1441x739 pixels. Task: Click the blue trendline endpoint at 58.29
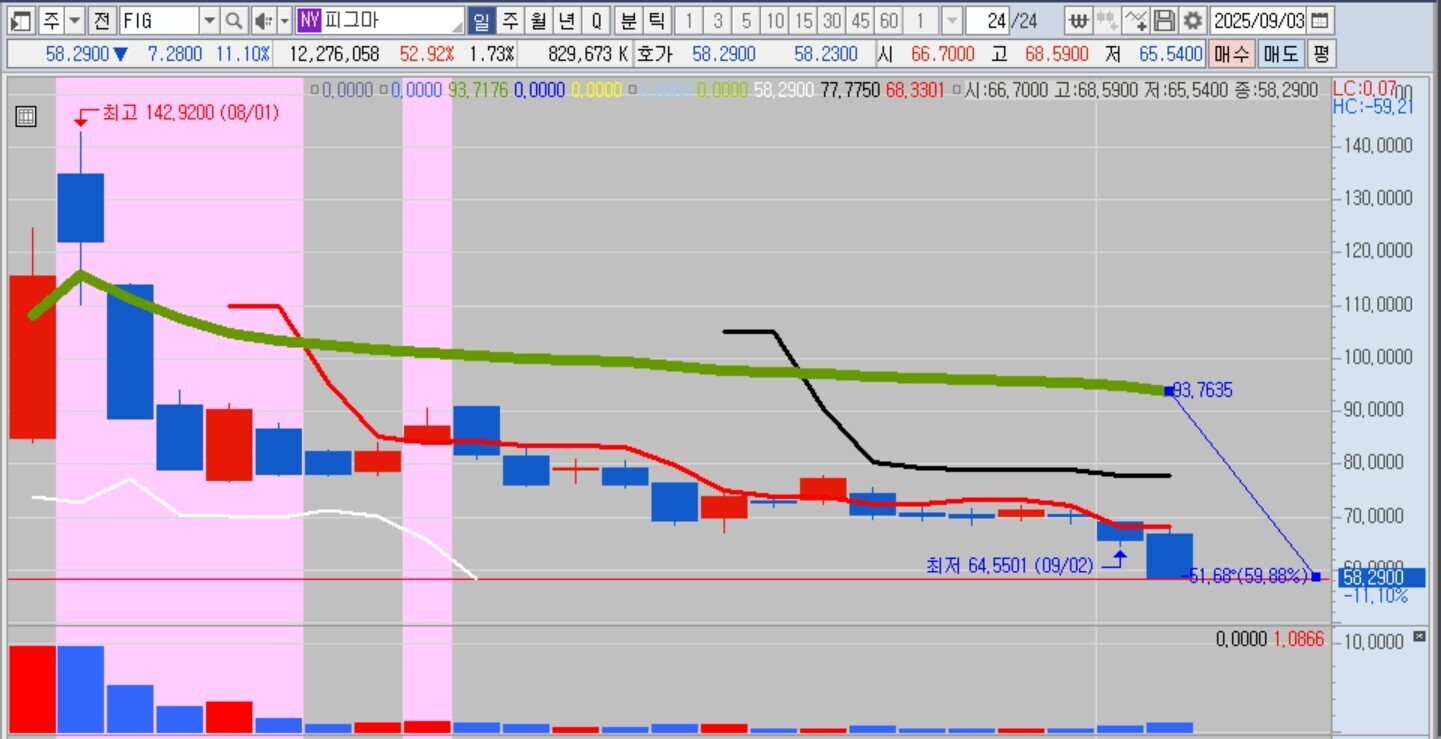1315,577
